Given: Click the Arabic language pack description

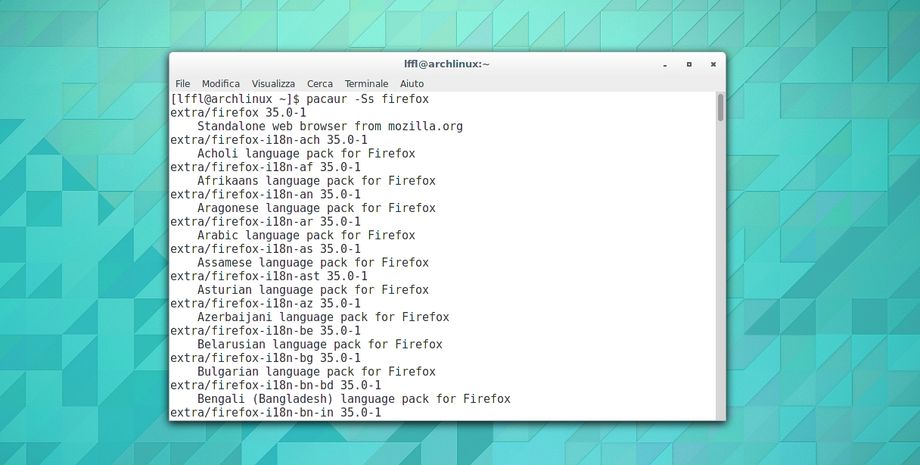Looking at the screenshot, I should (x=306, y=235).
